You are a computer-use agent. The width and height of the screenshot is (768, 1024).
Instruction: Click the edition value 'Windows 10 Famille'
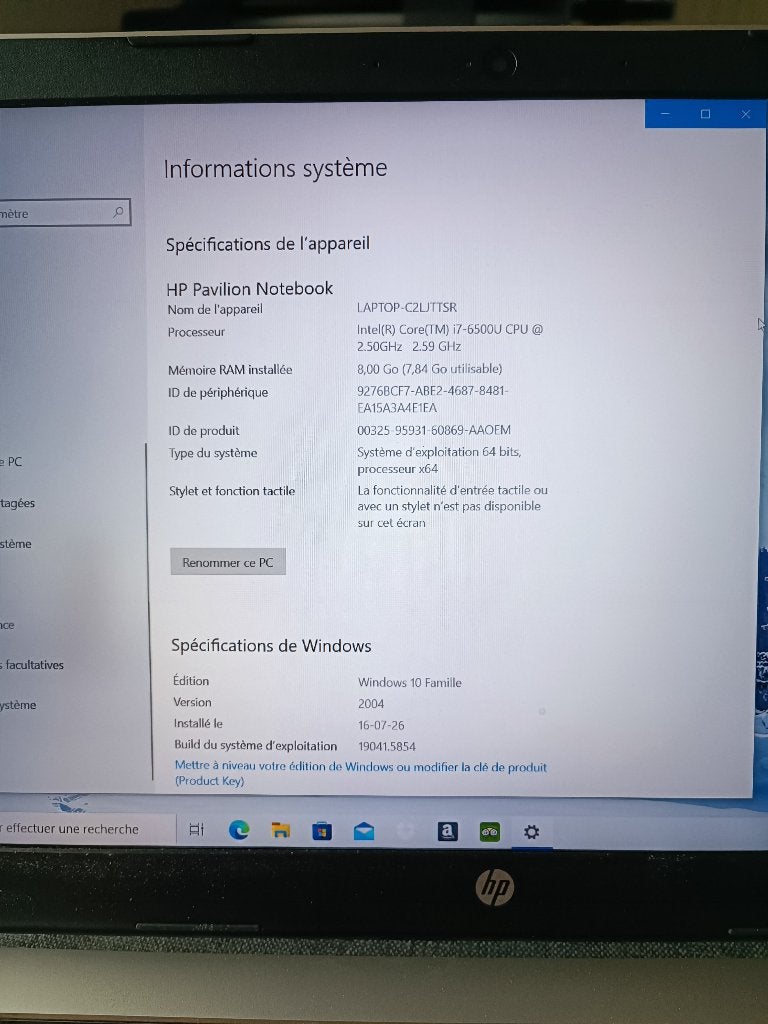coord(409,682)
